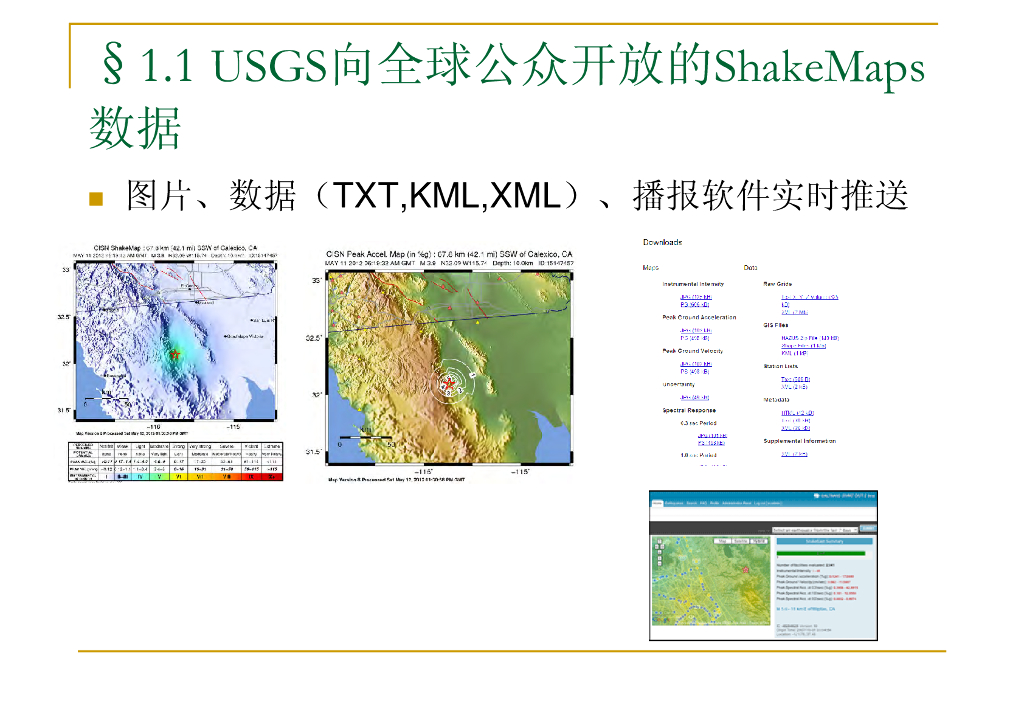
Task: Click the red star marker on ShakeCast map
Action: point(745,569)
